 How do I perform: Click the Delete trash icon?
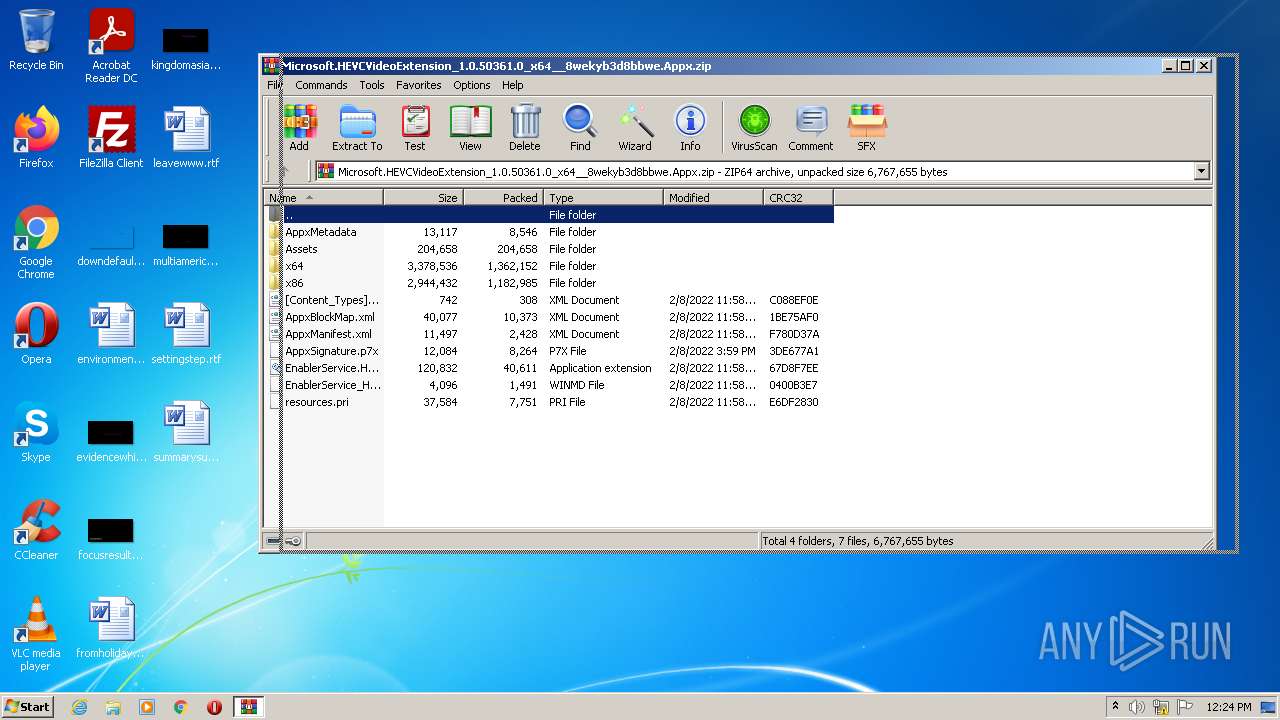[524, 128]
